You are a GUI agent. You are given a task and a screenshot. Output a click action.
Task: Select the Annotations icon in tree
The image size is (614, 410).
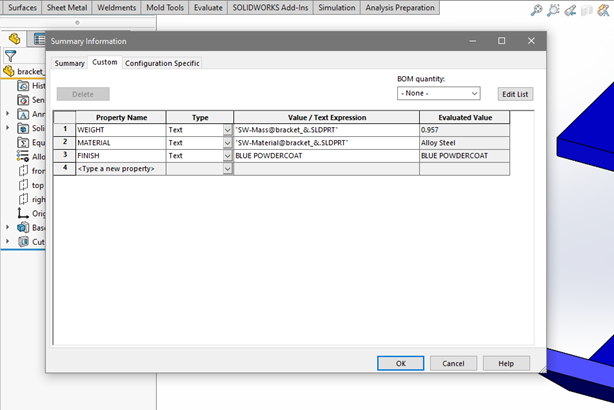tap(23, 114)
